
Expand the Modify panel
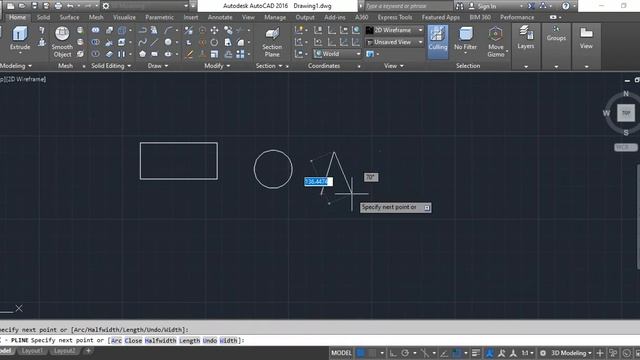click(x=218, y=66)
